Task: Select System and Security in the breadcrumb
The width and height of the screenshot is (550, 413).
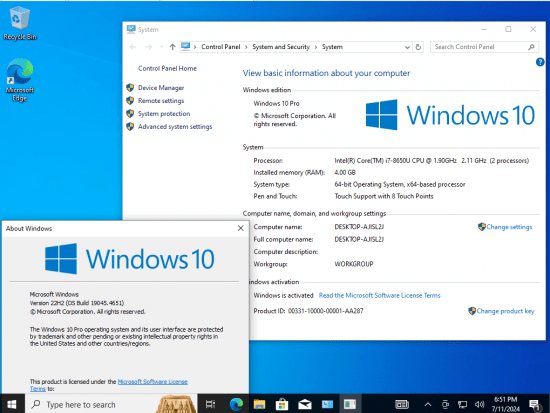Action: (x=281, y=47)
